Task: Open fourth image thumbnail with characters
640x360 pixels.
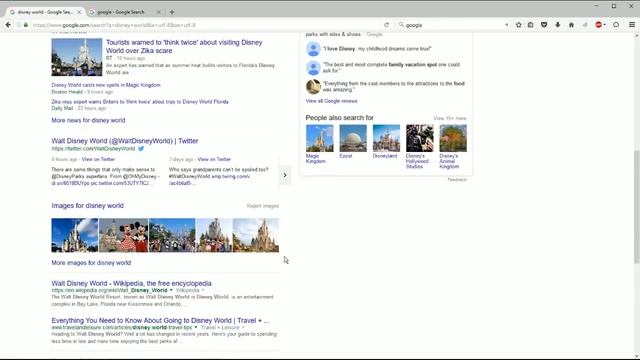Action: coord(214,235)
